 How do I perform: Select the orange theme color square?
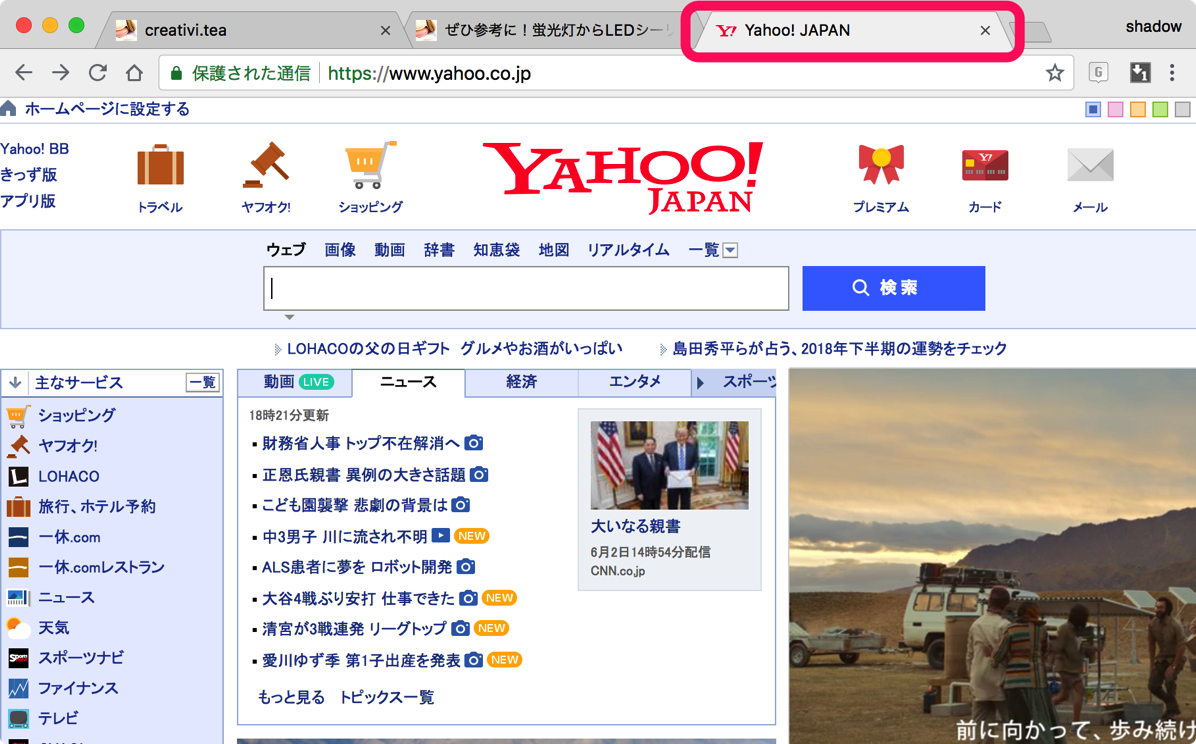tap(1138, 109)
